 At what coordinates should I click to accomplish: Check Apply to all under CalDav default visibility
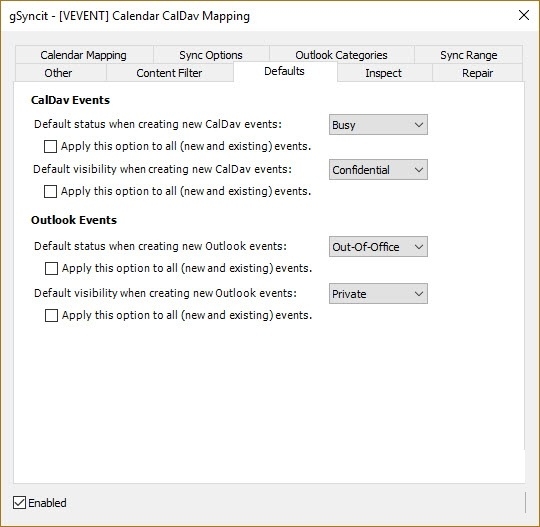51,191
